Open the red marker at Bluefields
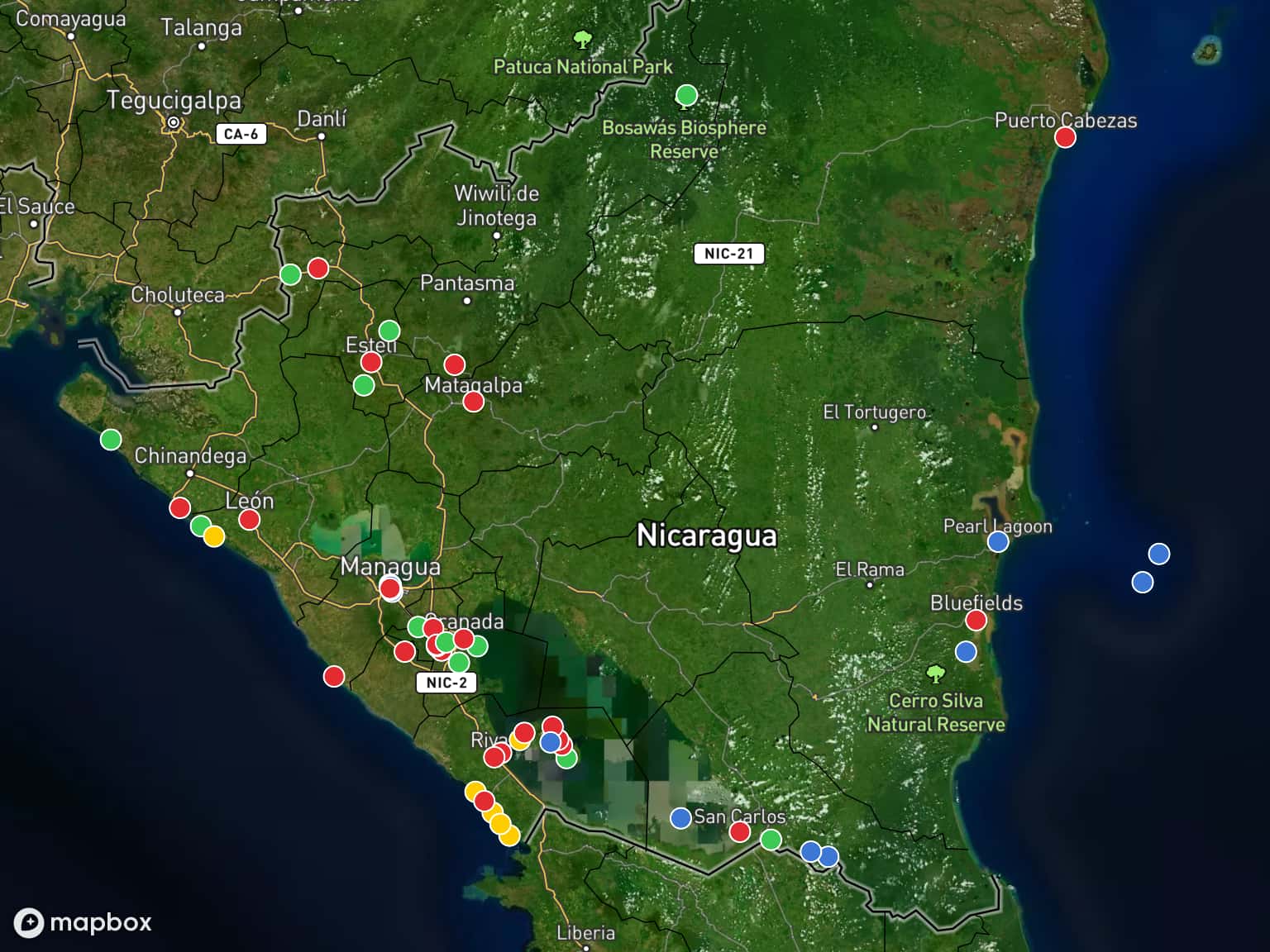1270x952 pixels. pyautogui.click(x=976, y=621)
